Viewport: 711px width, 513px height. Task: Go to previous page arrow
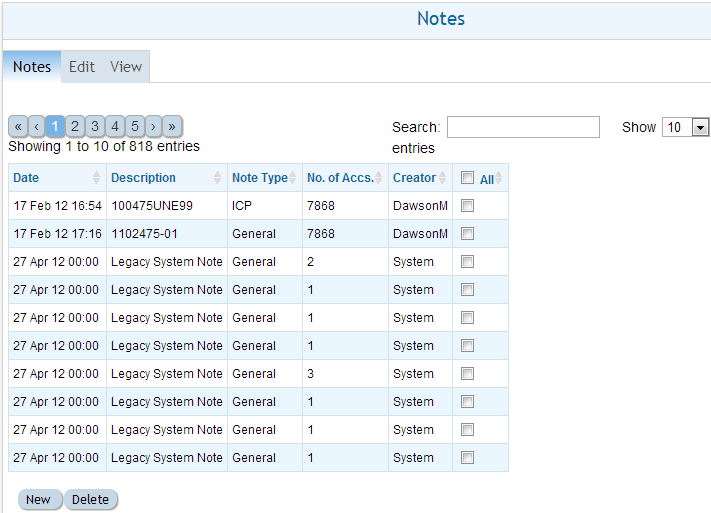click(36, 127)
